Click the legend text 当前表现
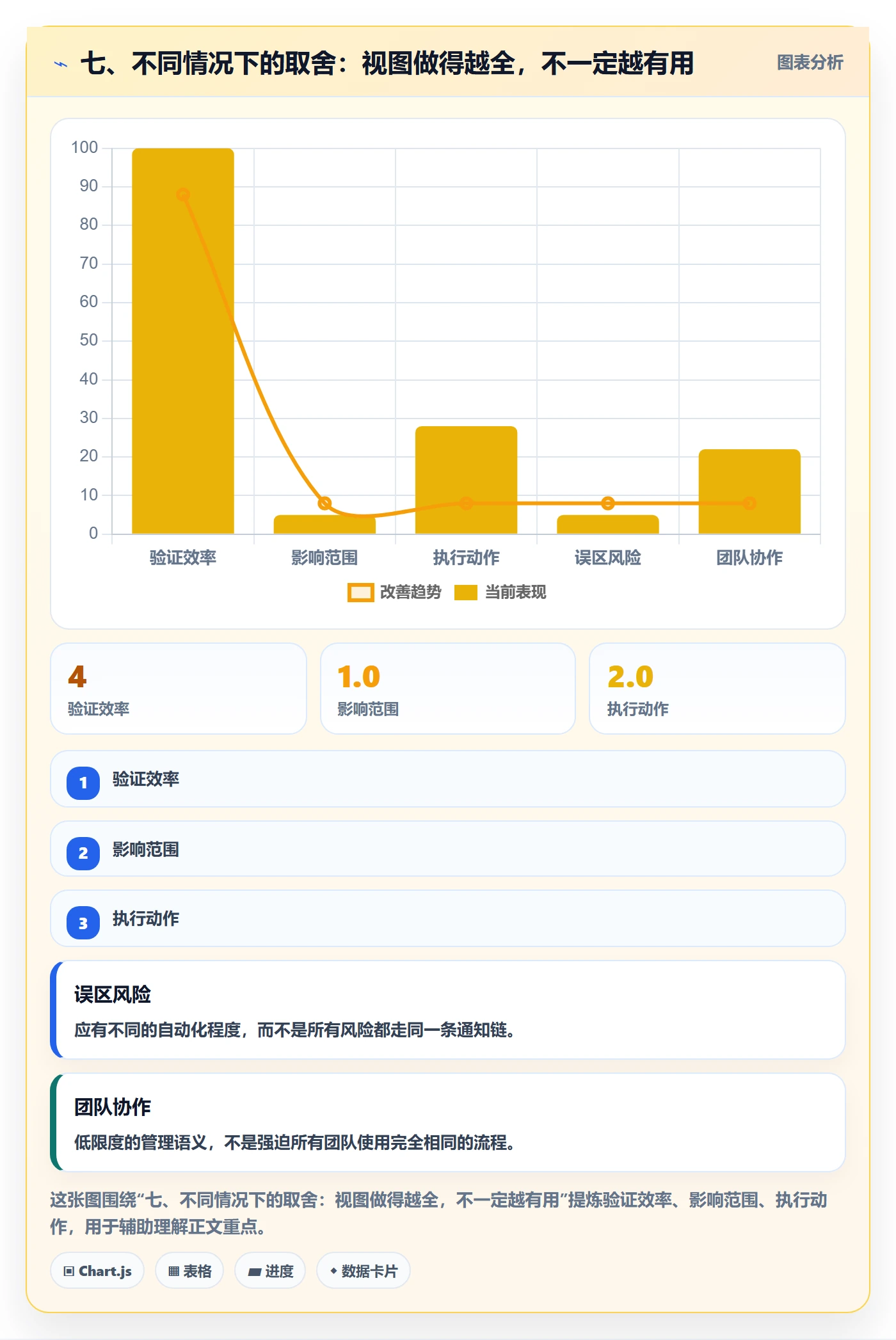 516,593
